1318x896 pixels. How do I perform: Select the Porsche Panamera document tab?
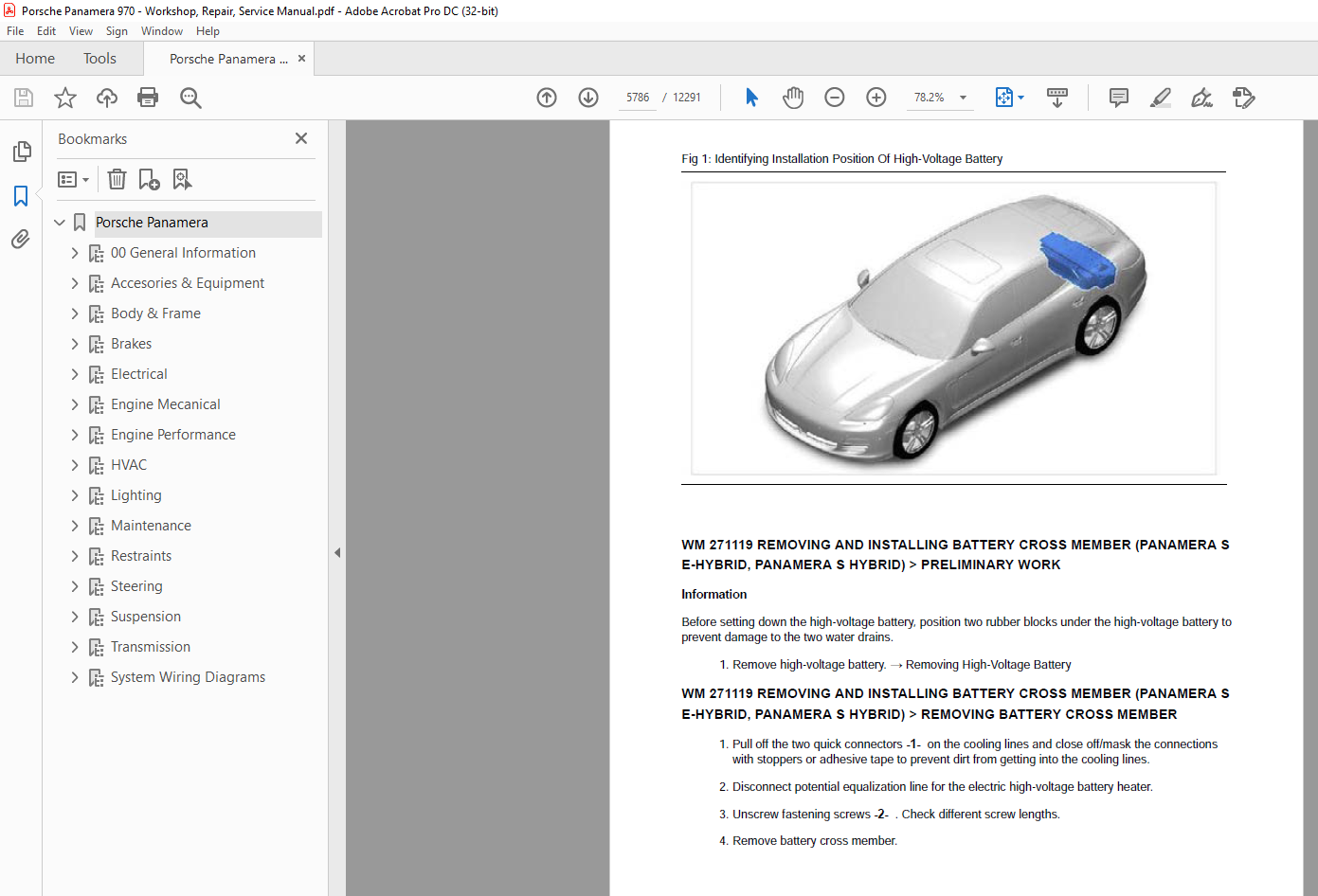click(x=228, y=59)
